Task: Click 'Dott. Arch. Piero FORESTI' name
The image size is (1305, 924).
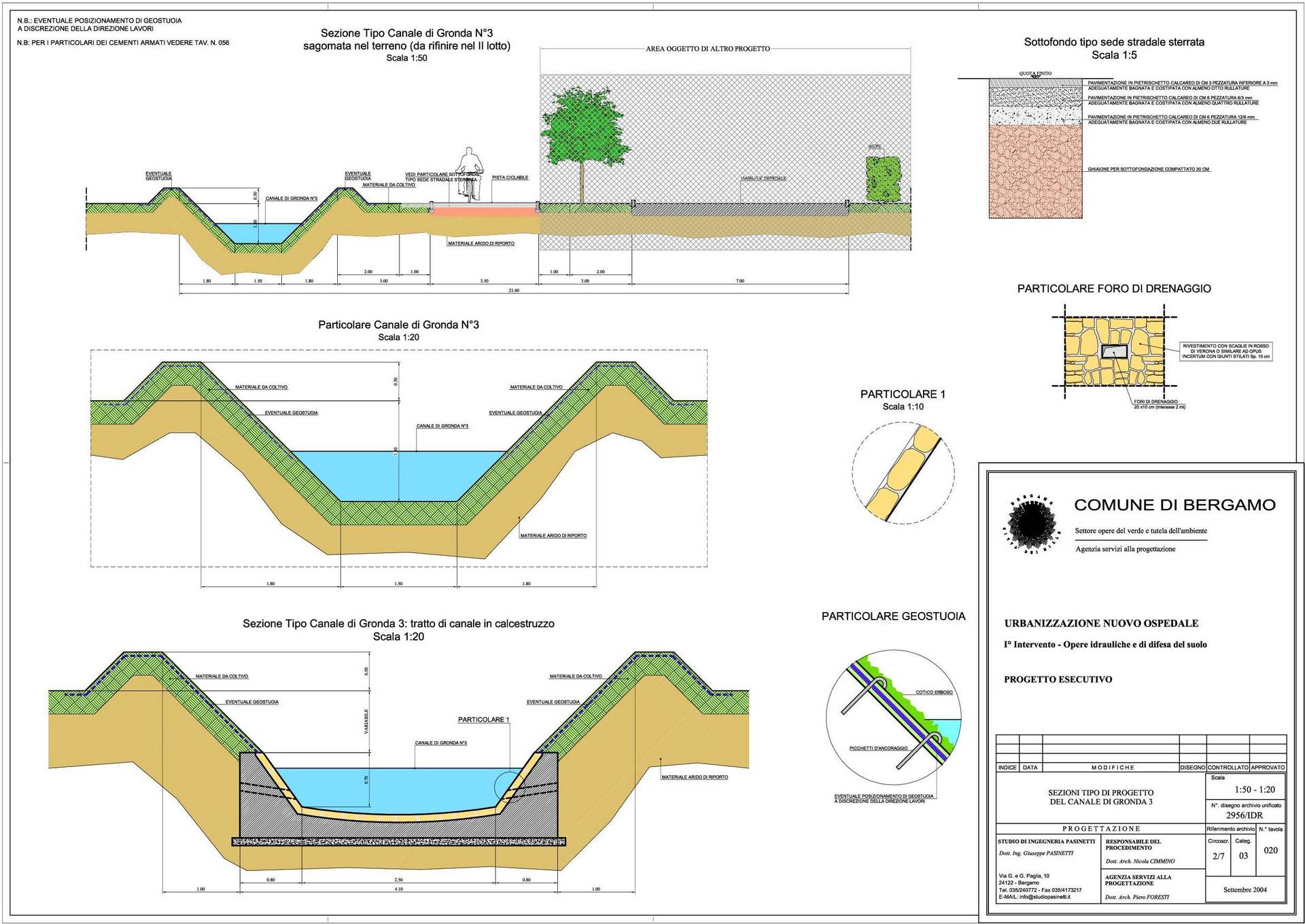Action: point(1137,898)
